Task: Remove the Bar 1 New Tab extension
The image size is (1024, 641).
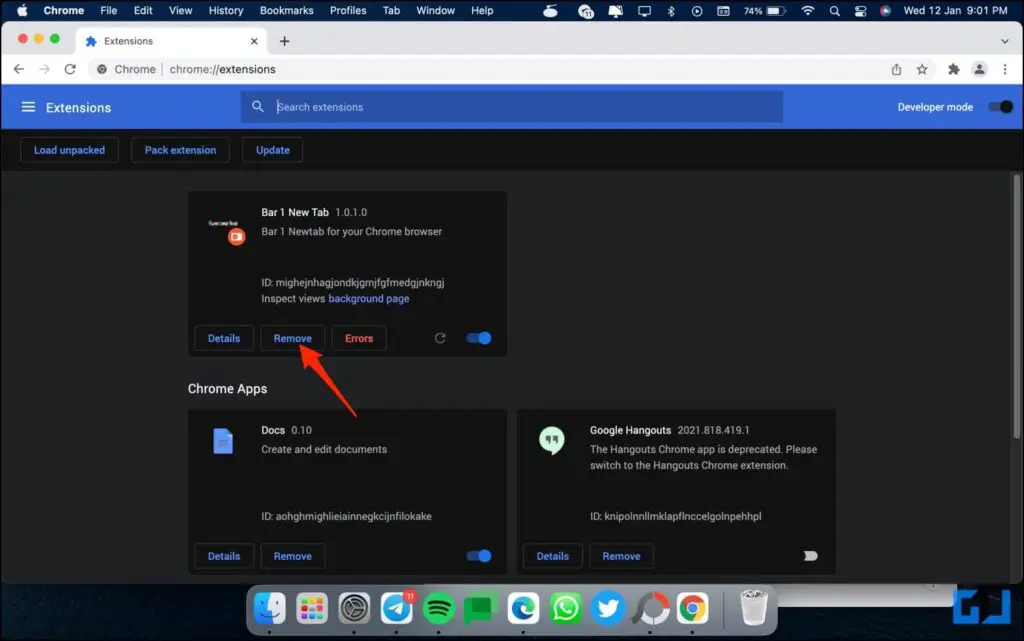Action: tap(293, 338)
